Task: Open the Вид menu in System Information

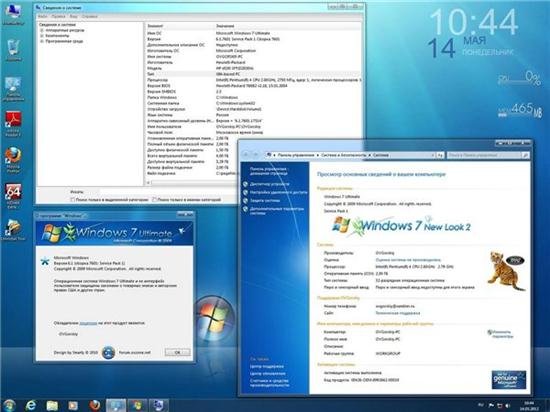Action: pos(73,16)
